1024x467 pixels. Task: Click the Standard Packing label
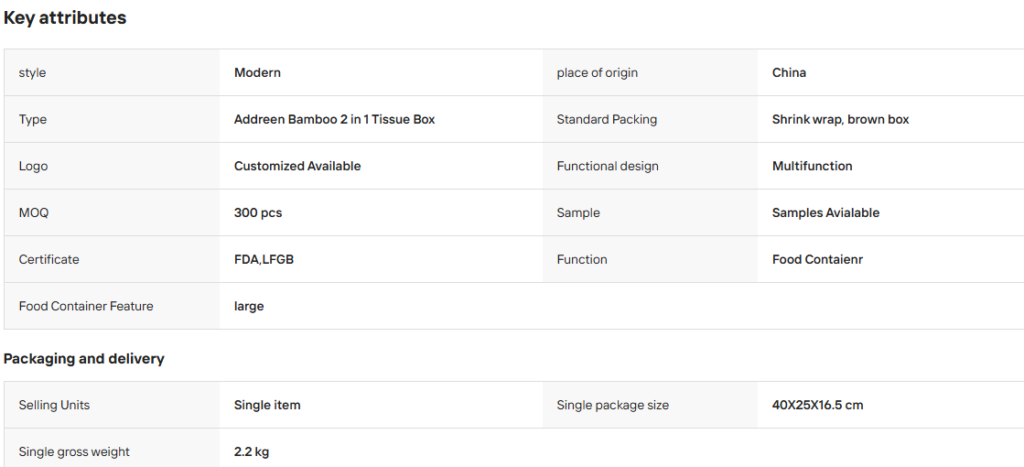pos(607,120)
